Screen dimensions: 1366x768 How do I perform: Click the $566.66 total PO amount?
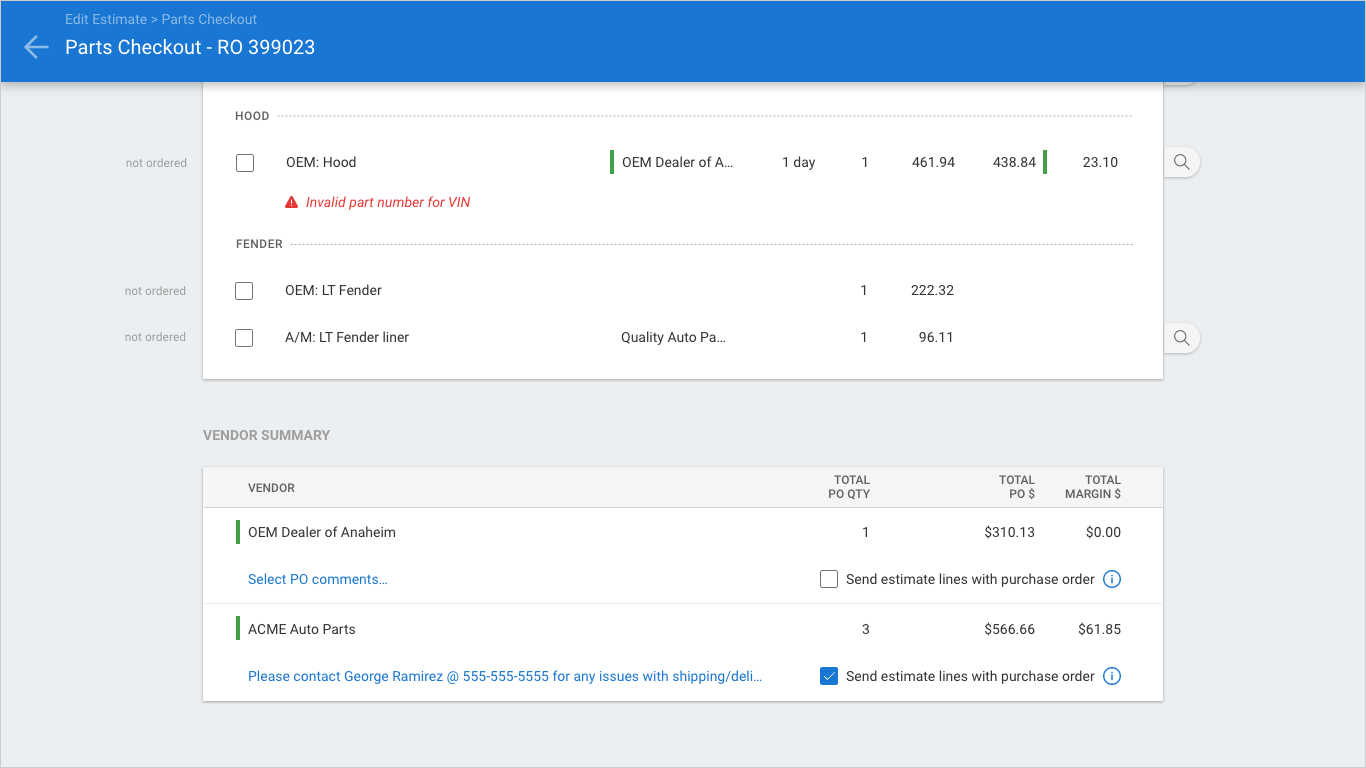coord(1009,629)
